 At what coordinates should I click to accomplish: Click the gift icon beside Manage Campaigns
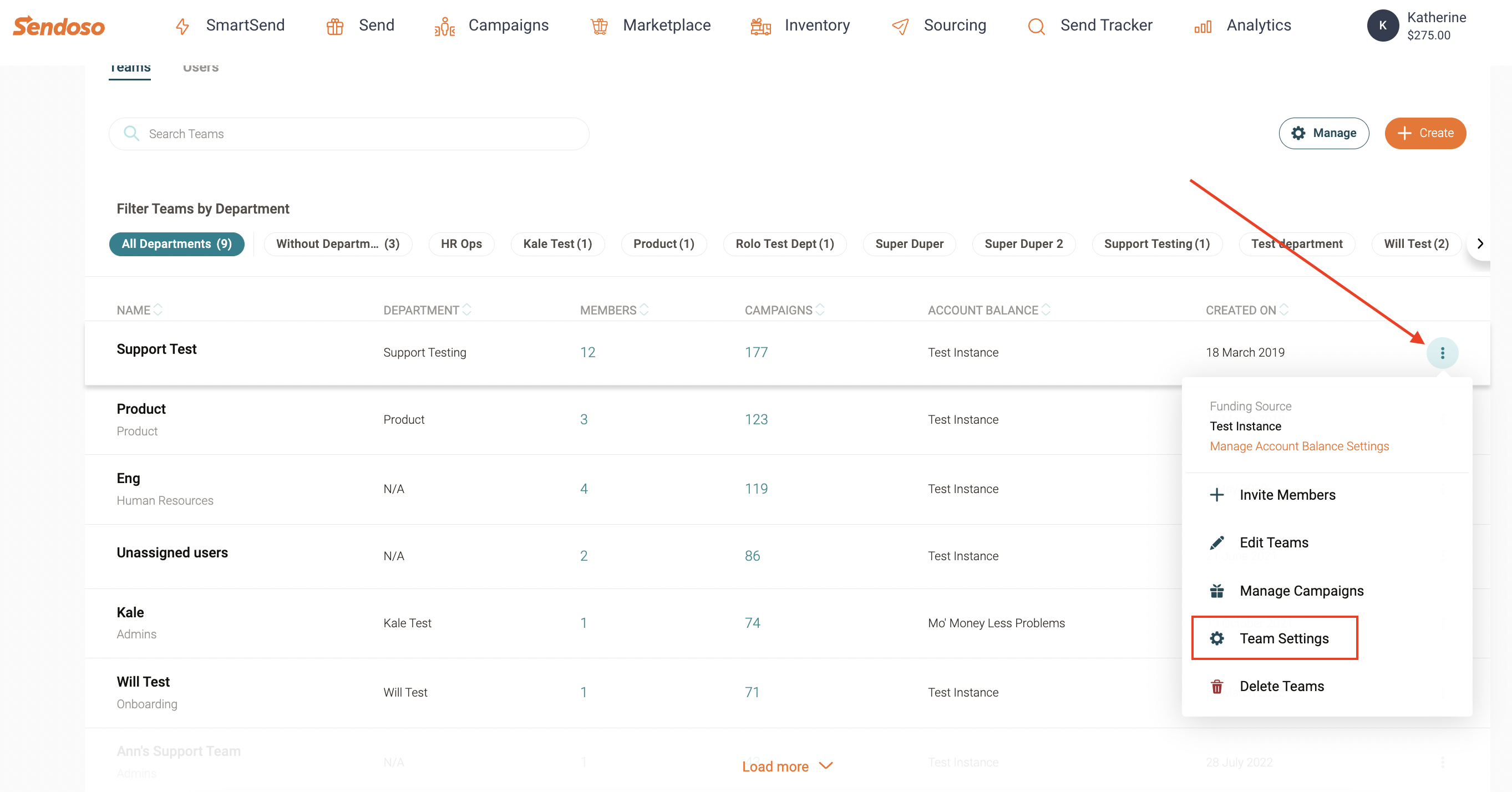point(1217,591)
